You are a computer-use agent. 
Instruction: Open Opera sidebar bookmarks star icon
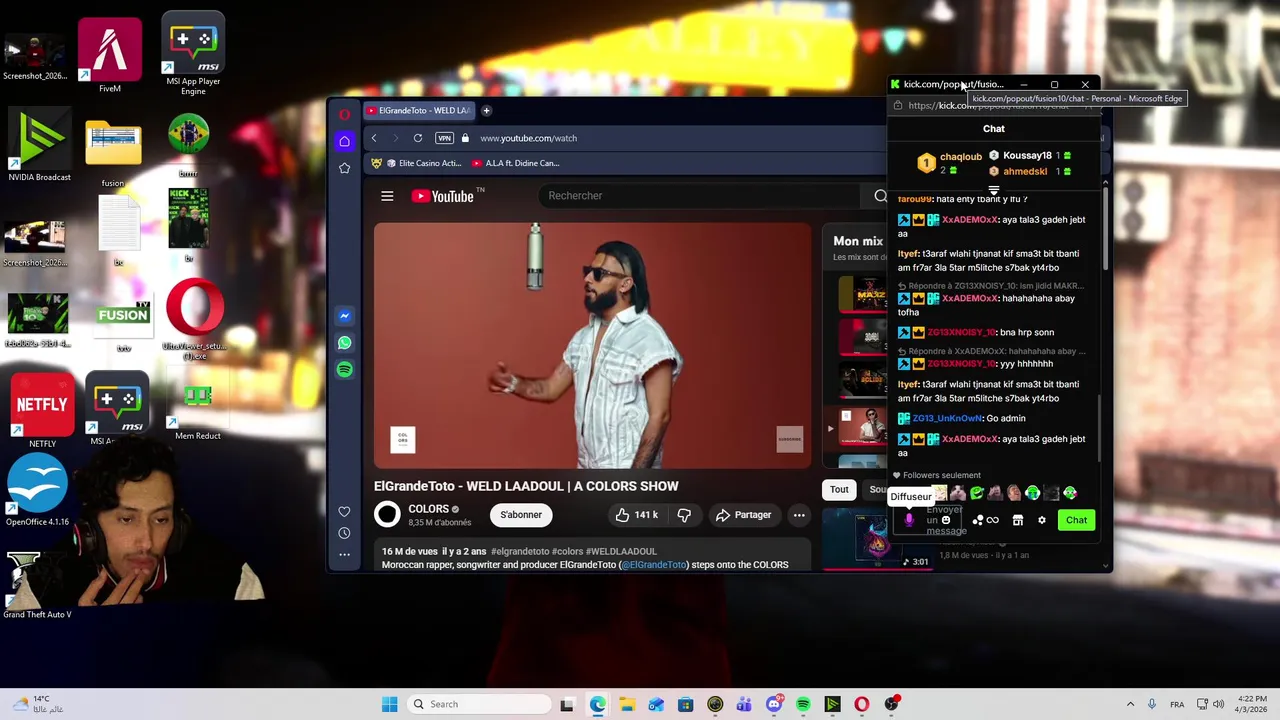click(344, 168)
